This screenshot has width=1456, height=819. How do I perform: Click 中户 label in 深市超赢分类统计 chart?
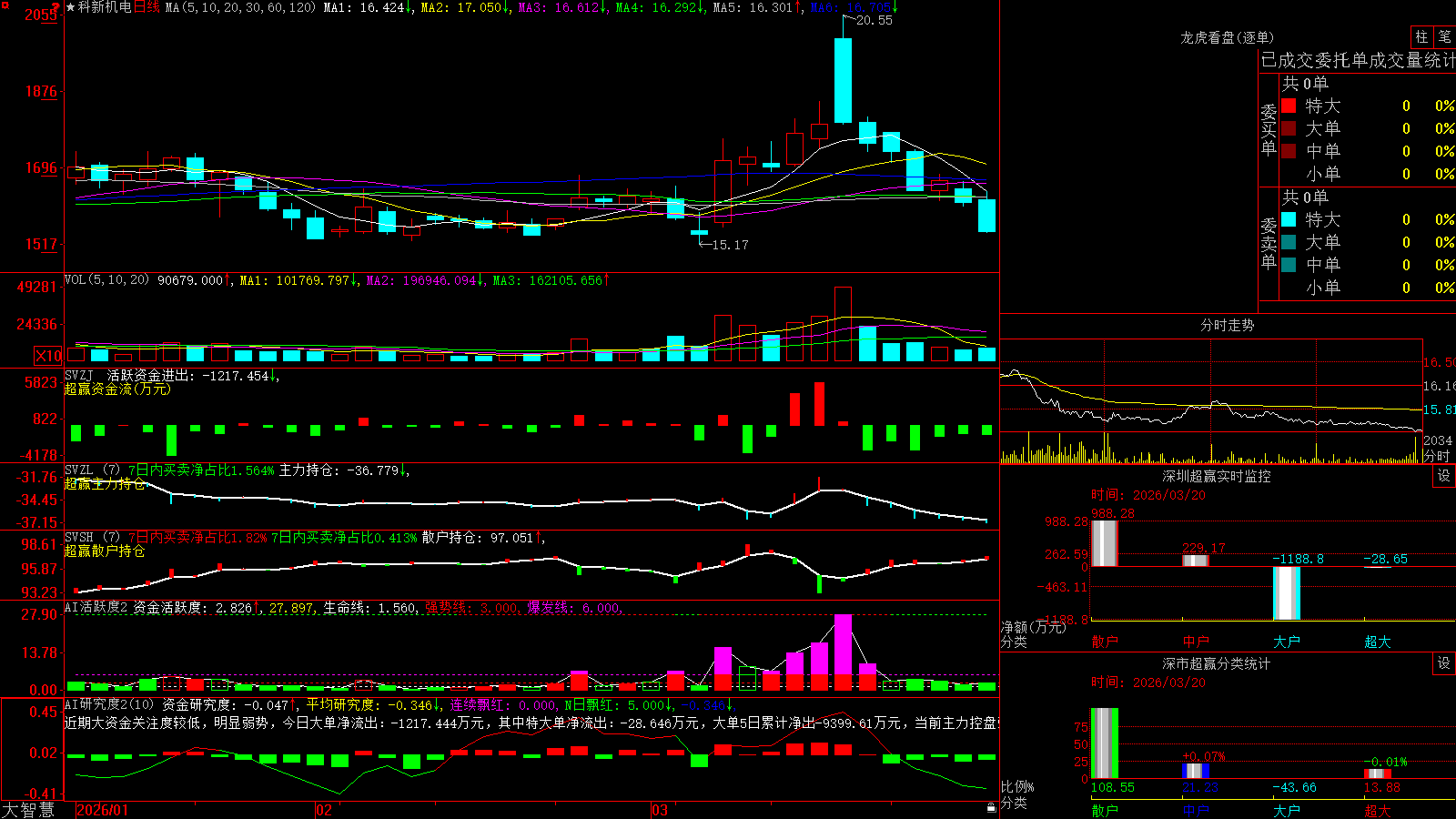(1196, 810)
